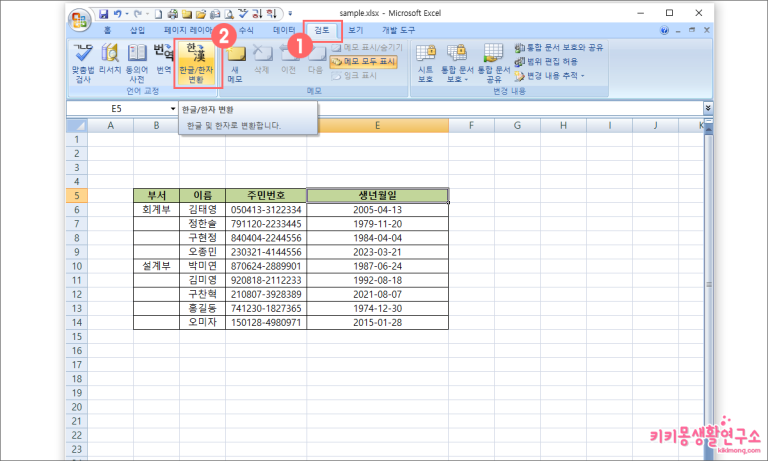The width and height of the screenshot is (768, 461).
Task: Click 통합 문서 보호와 공유 button
Action: [559, 48]
